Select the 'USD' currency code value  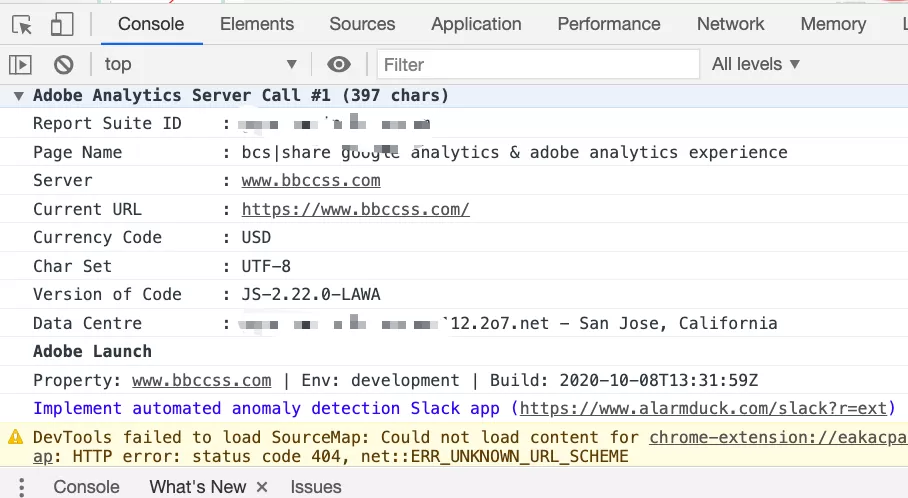[x=256, y=237]
